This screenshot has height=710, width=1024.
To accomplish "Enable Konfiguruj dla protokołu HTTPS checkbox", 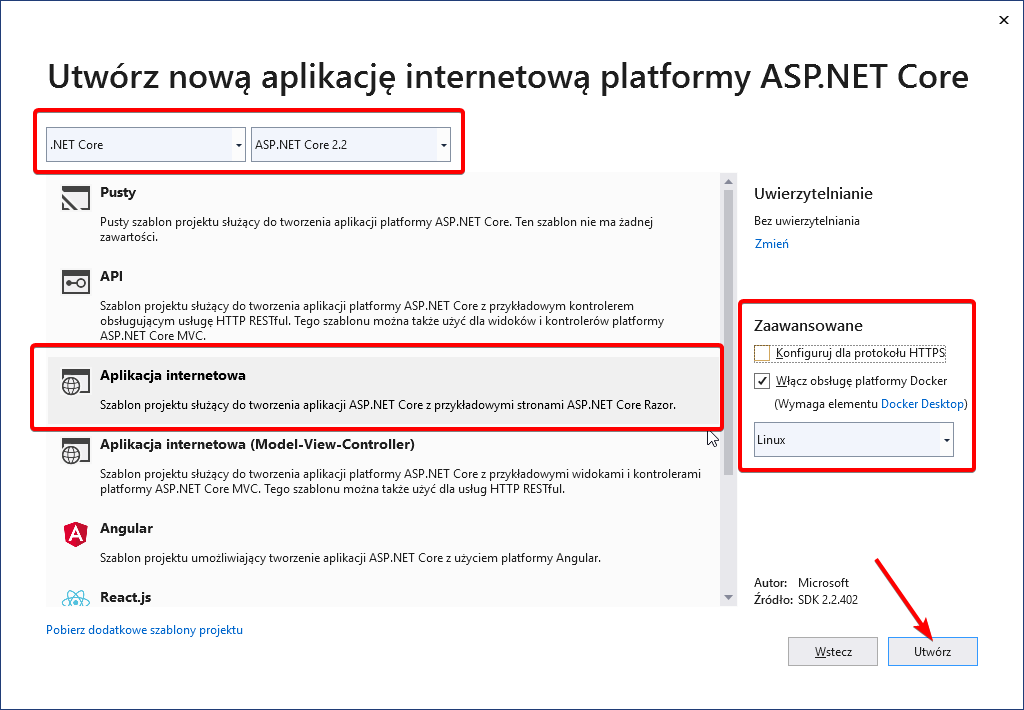I will click(763, 353).
